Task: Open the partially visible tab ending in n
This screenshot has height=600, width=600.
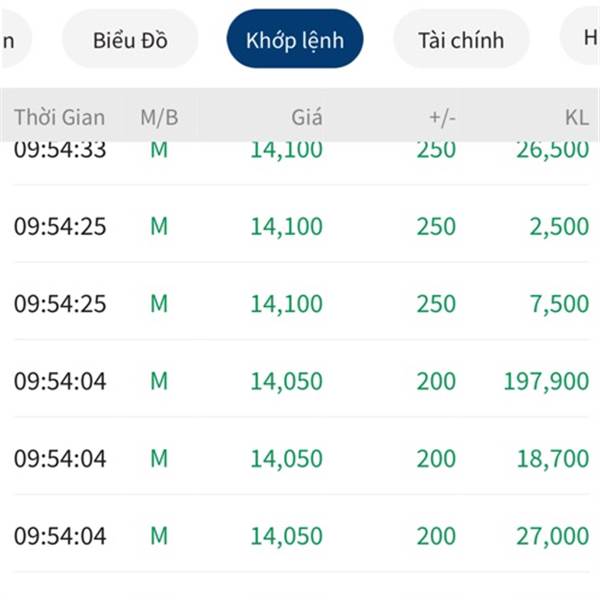Action: click(15, 39)
